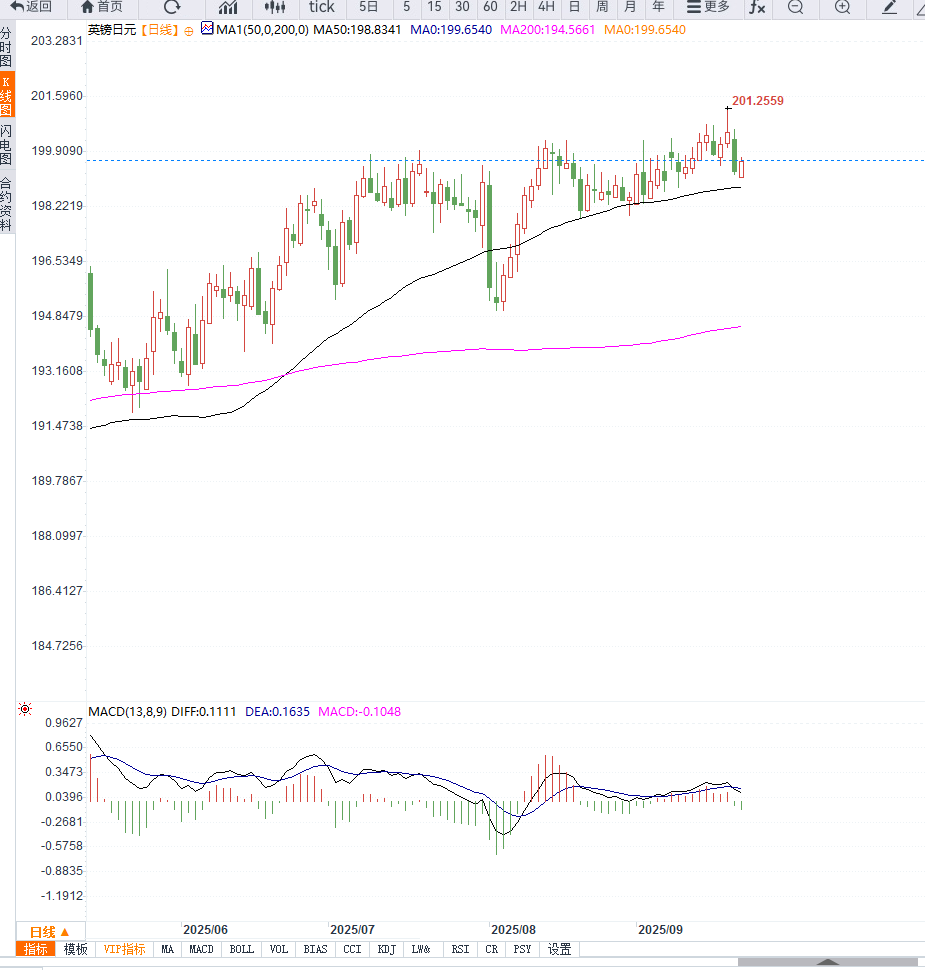Click the MACD panel settings sun icon

click(x=25, y=709)
